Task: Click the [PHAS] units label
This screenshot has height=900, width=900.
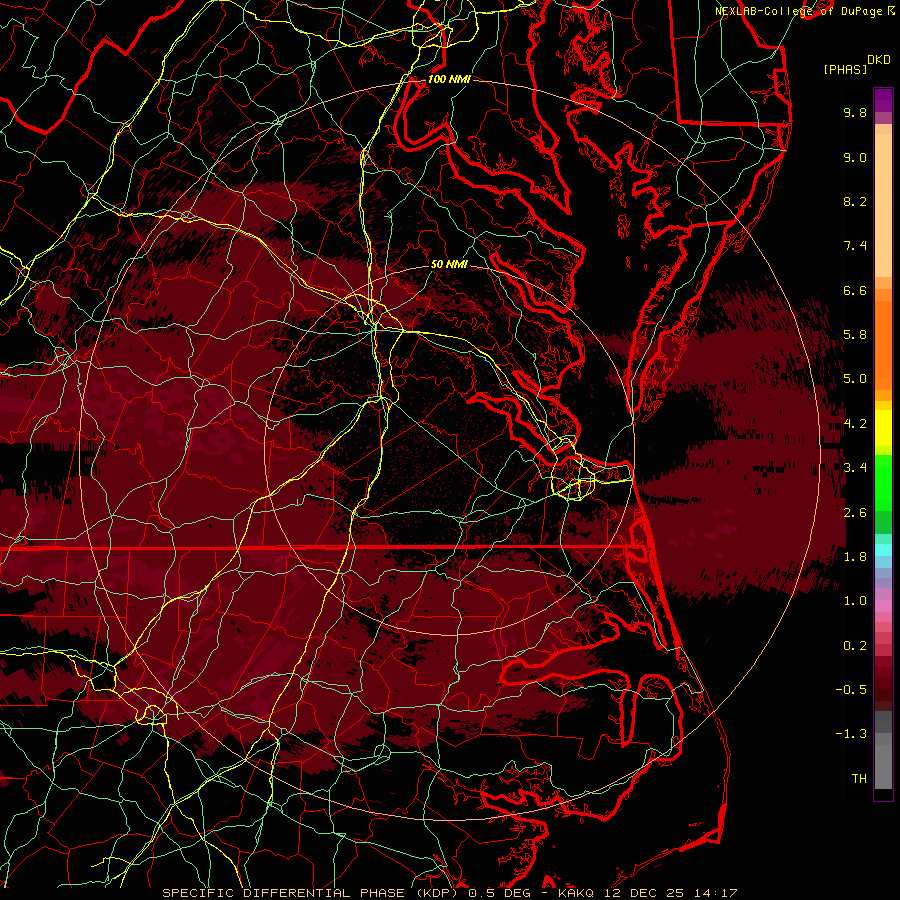Action: 845,69
